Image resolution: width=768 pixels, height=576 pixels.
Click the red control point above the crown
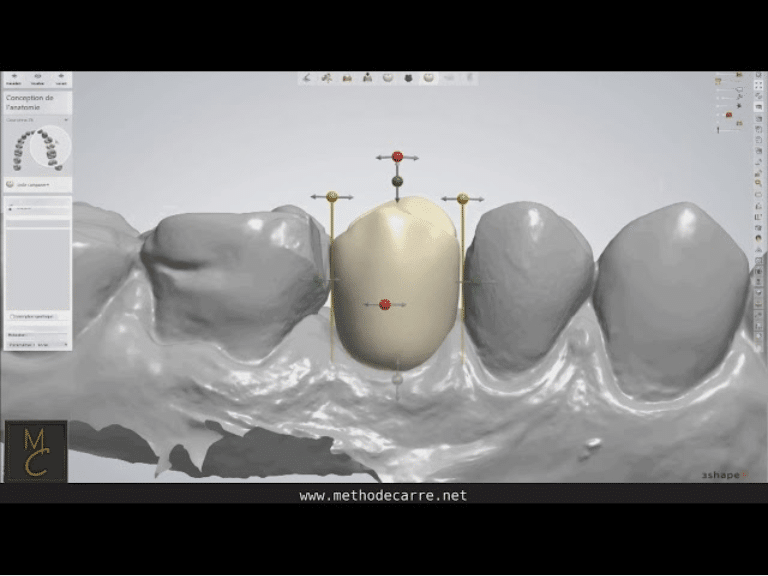tap(397, 157)
